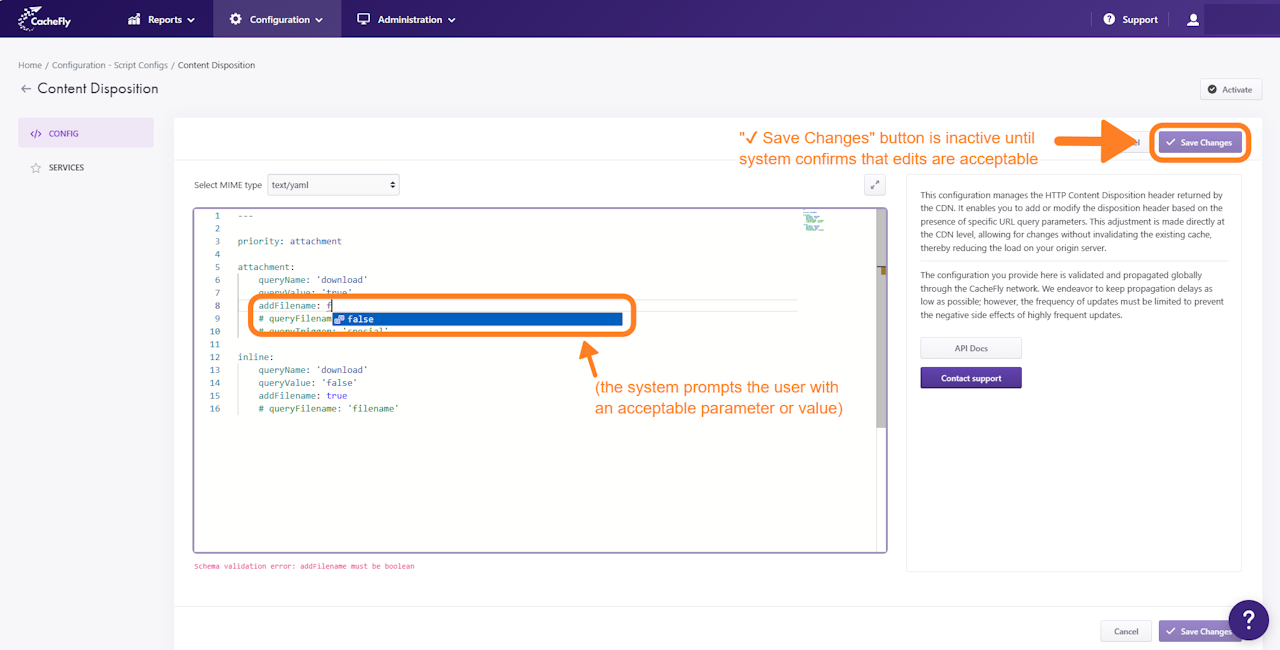The image size is (1280, 650).
Task: Click the line queryValue: 'false'
Action: (x=308, y=382)
